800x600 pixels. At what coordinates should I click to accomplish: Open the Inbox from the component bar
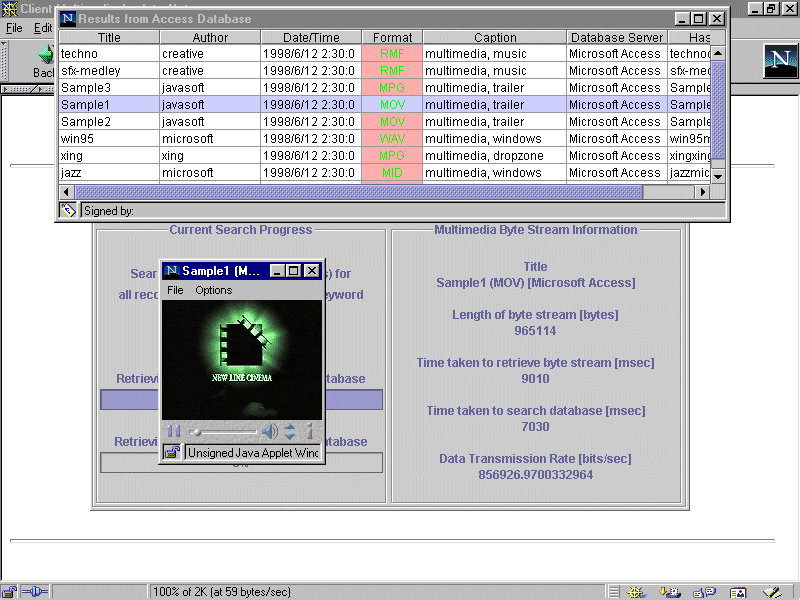point(669,592)
